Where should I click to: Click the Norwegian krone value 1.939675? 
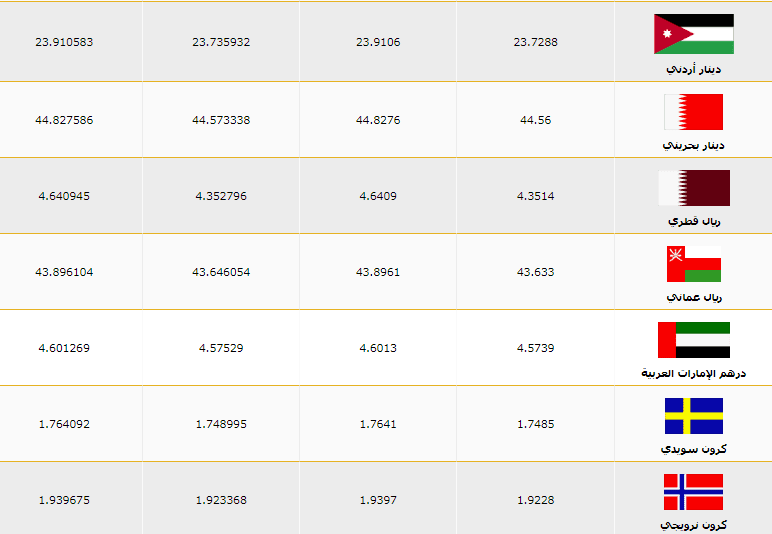(x=64, y=500)
